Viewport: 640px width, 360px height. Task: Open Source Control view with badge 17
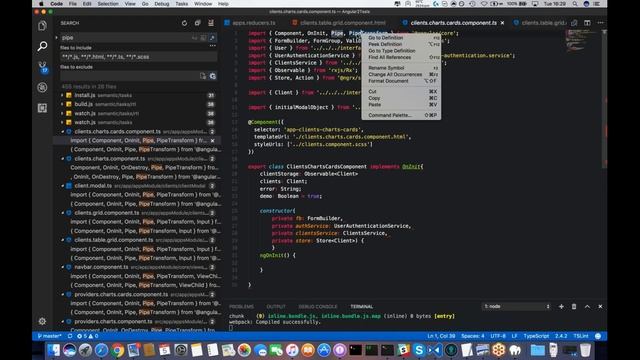[42, 67]
